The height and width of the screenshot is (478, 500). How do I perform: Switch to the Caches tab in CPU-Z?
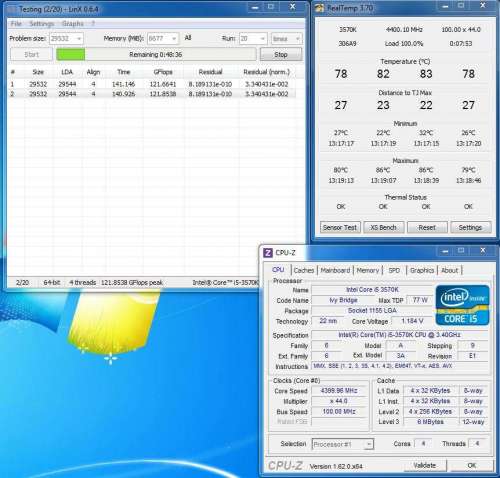click(x=304, y=270)
